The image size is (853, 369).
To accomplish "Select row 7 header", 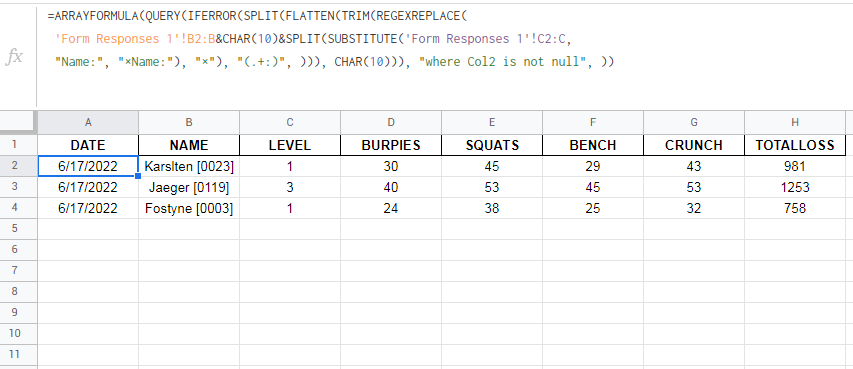I will (x=18, y=271).
